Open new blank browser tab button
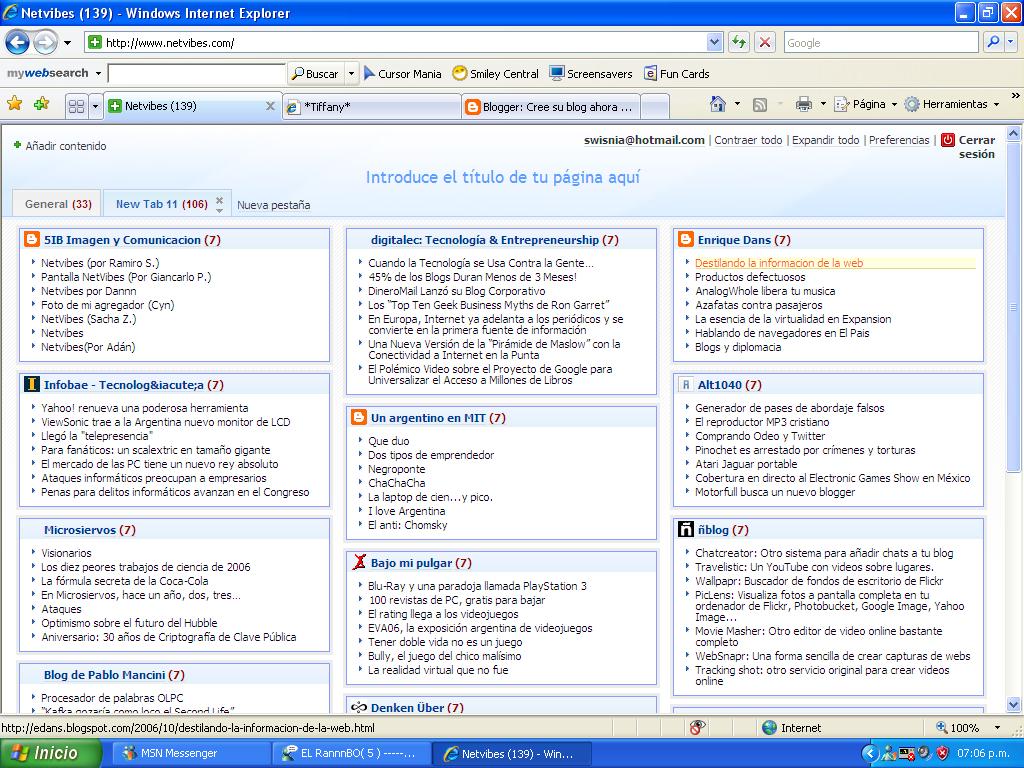Viewport: 1024px width, 768px height. click(656, 106)
